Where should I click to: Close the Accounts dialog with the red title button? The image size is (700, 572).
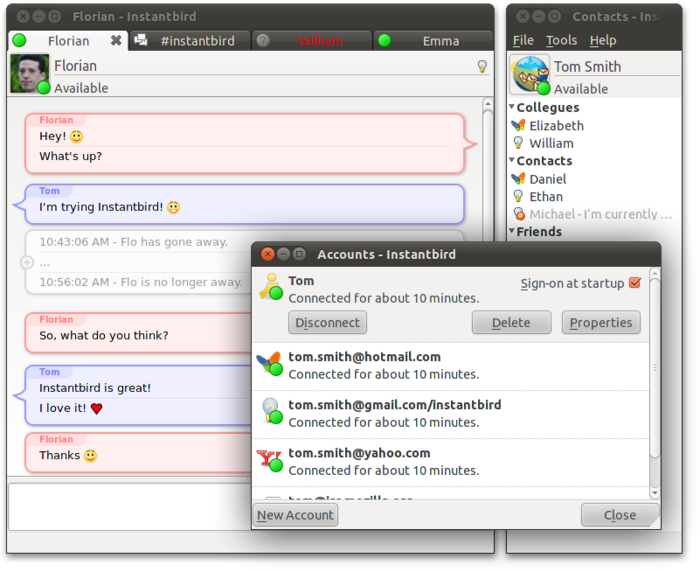pos(267,254)
